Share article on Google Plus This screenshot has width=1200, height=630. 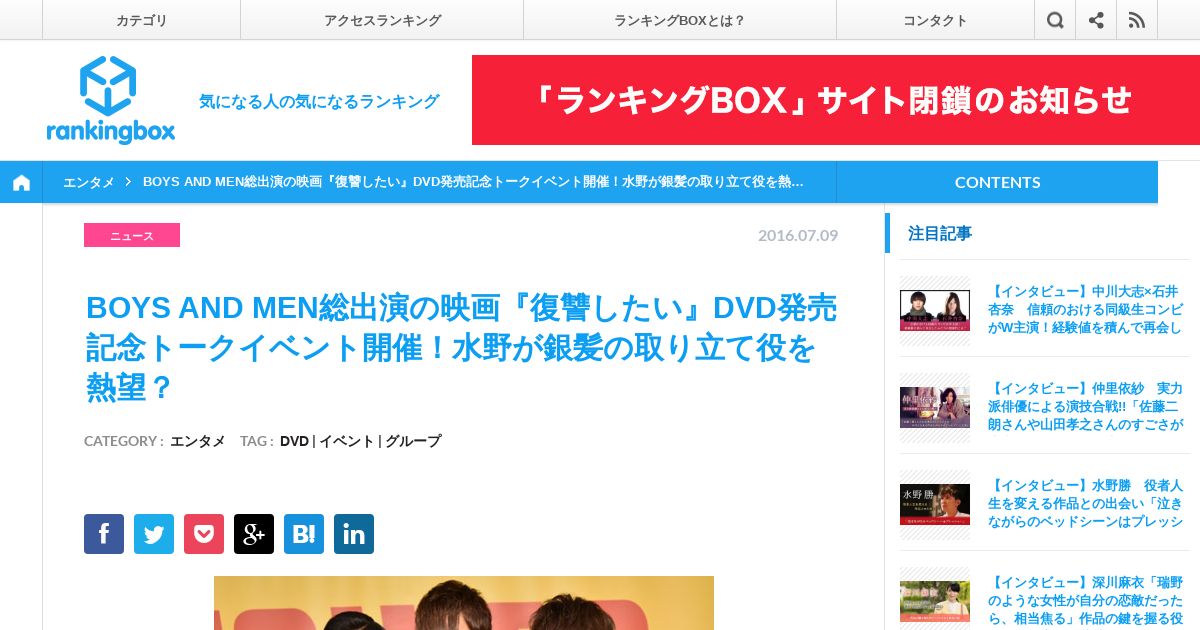[x=254, y=534]
